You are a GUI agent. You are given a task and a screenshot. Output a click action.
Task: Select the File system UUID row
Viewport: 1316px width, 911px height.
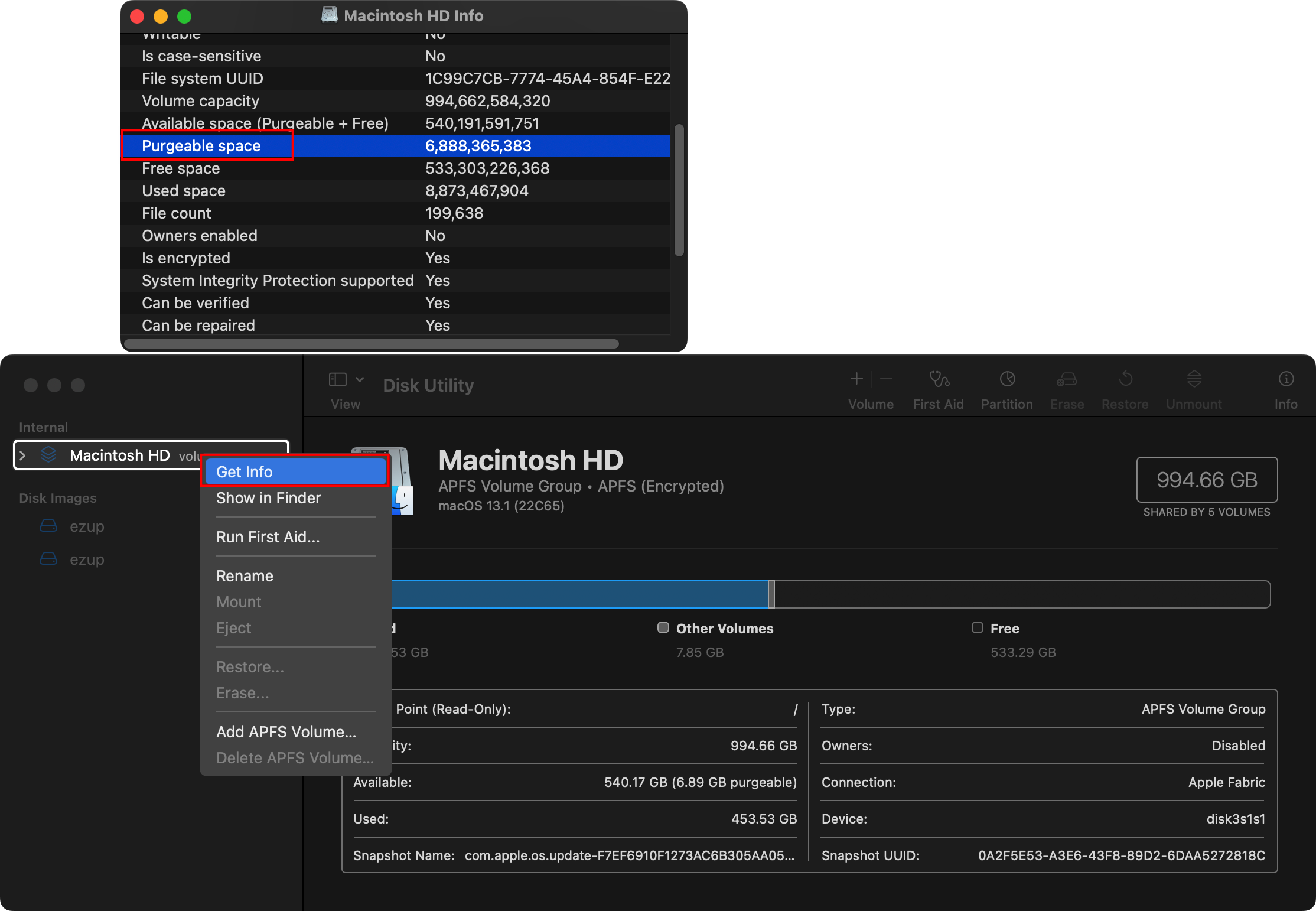tap(395, 79)
